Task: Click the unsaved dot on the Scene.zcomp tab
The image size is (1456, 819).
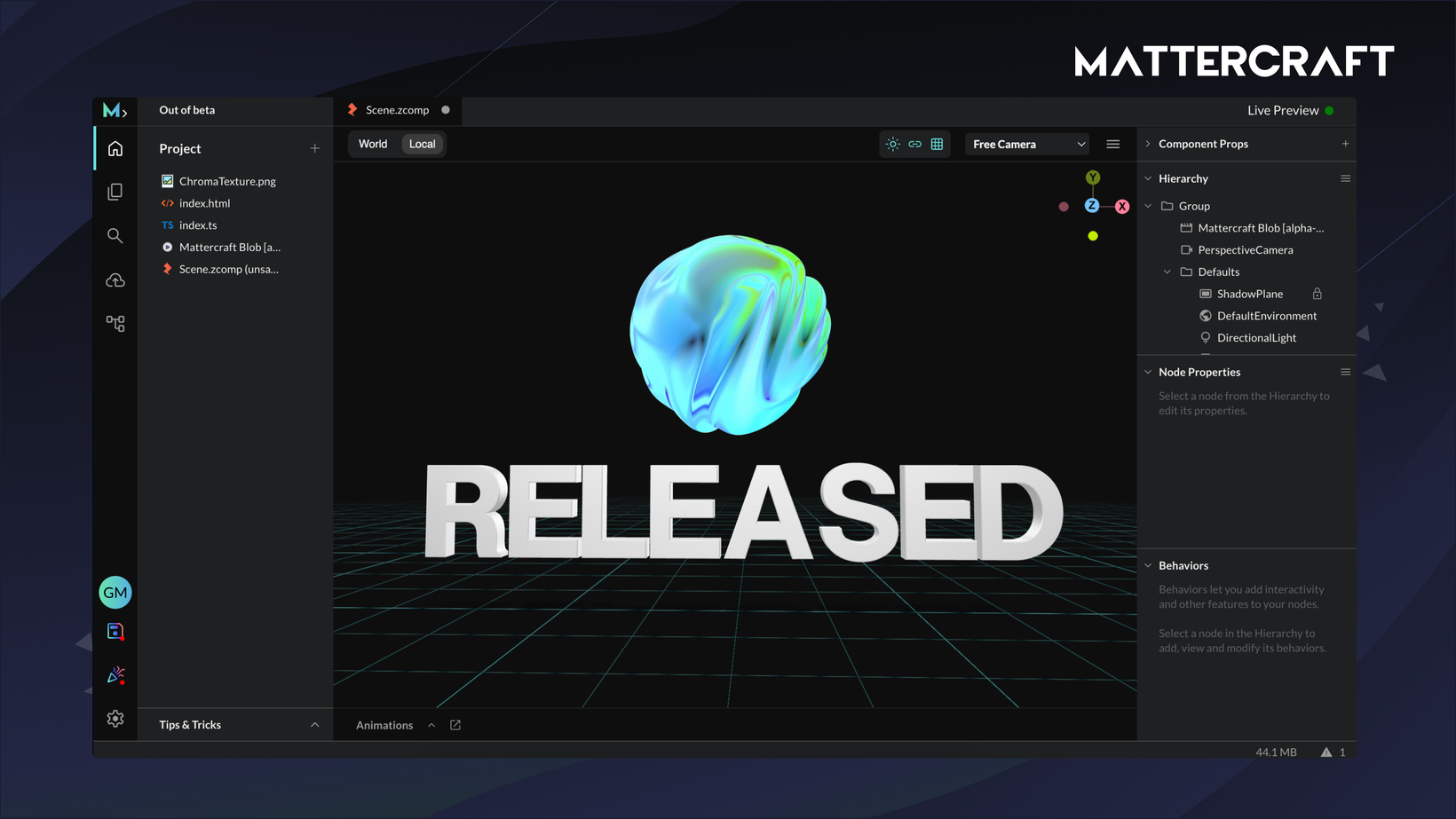Action: (x=446, y=110)
